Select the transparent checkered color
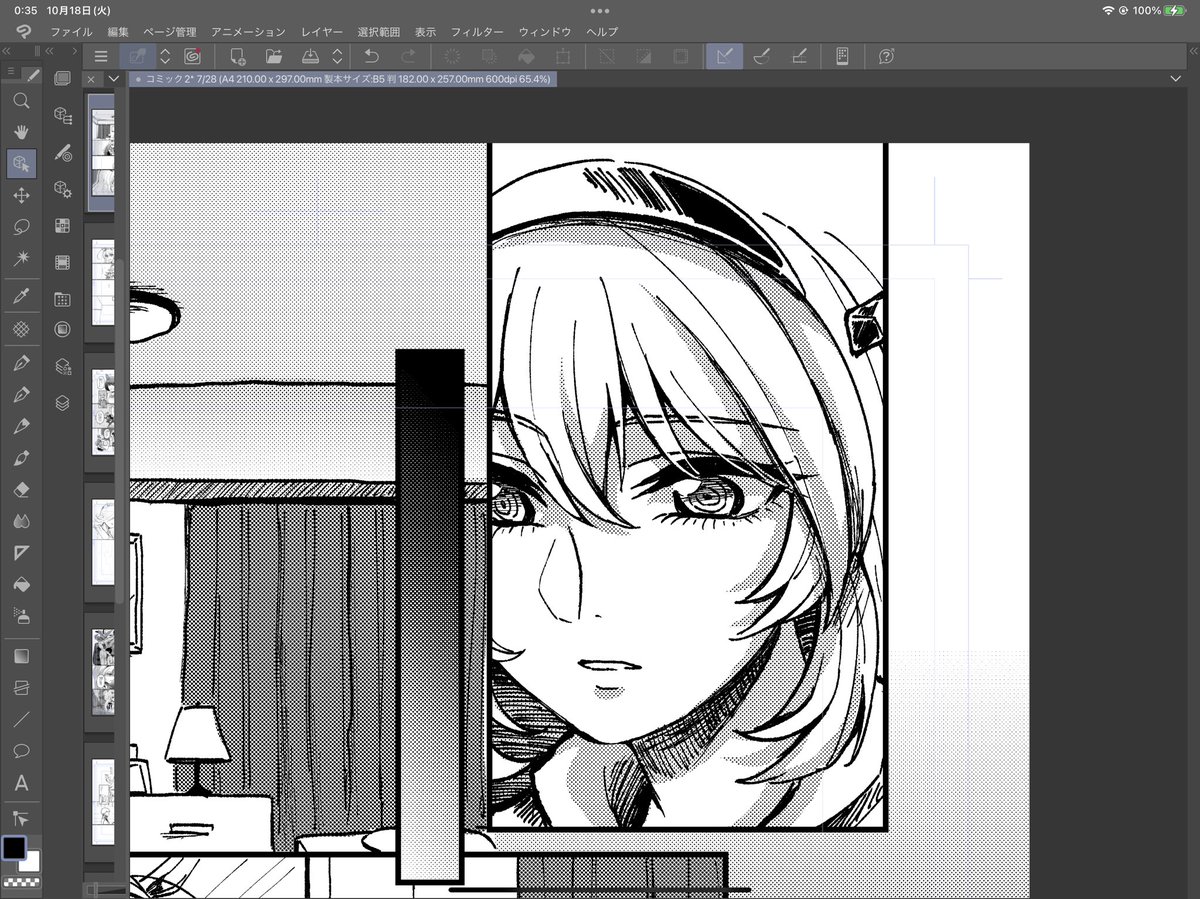Image resolution: width=1200 pixels, height=899 pixels. (21, 883)
